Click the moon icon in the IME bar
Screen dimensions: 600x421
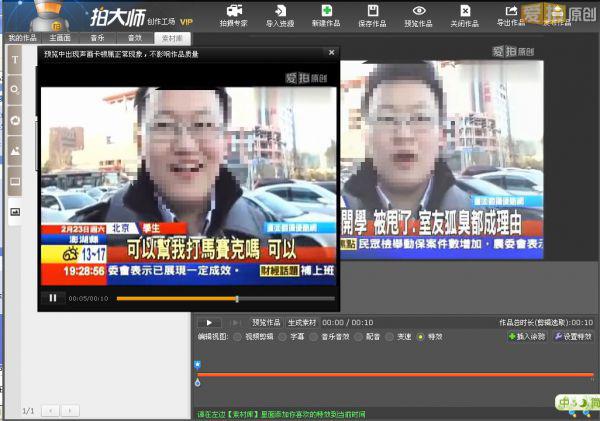[583, 403]
